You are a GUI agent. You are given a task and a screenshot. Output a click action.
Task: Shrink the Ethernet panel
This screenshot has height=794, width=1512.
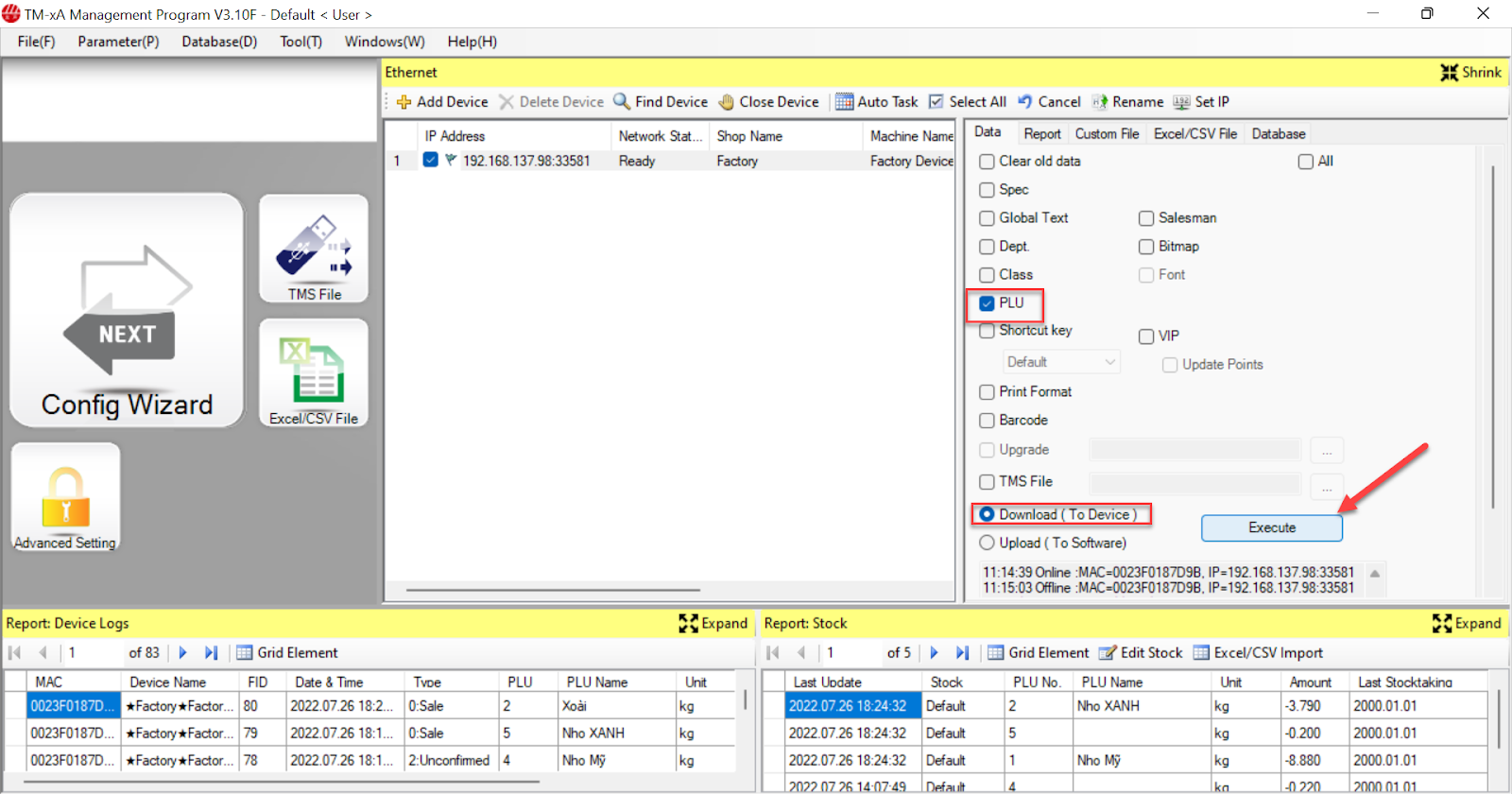point(1470,73)
